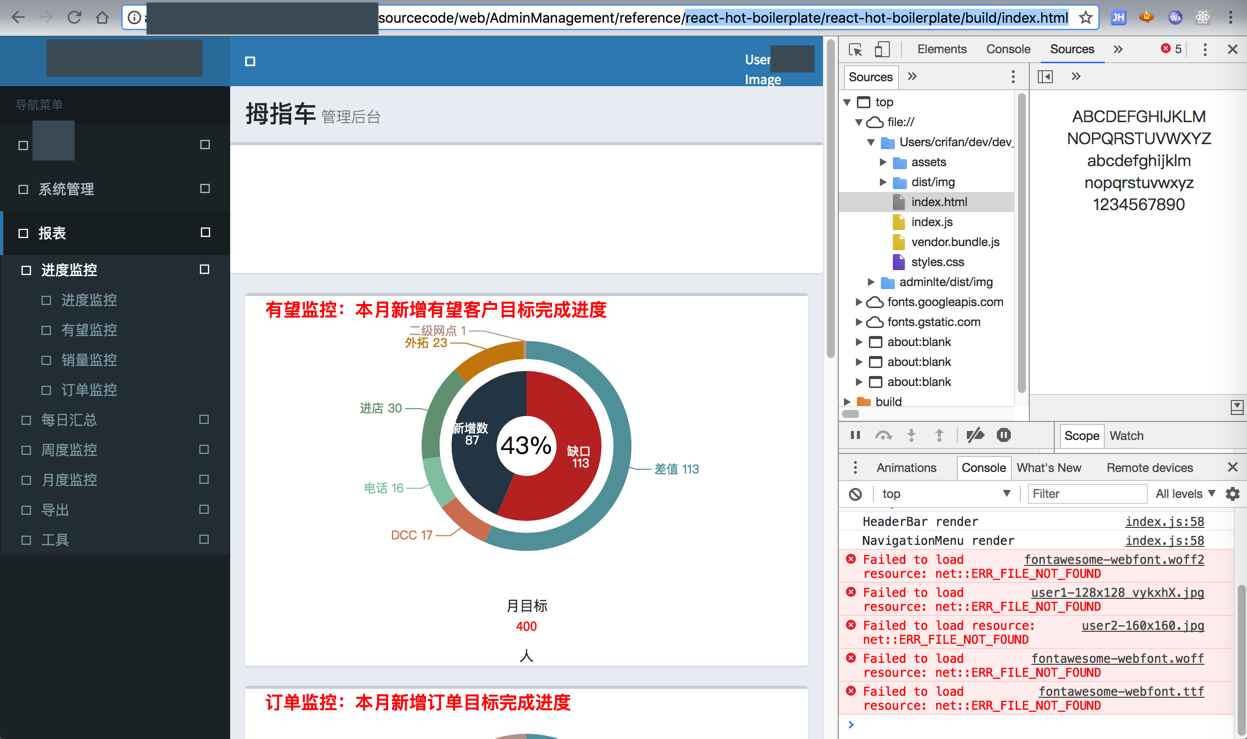Switch to the Elements tab
Image resolution: width=1247 pixels, height=739 pixels.
pos(941,49)
